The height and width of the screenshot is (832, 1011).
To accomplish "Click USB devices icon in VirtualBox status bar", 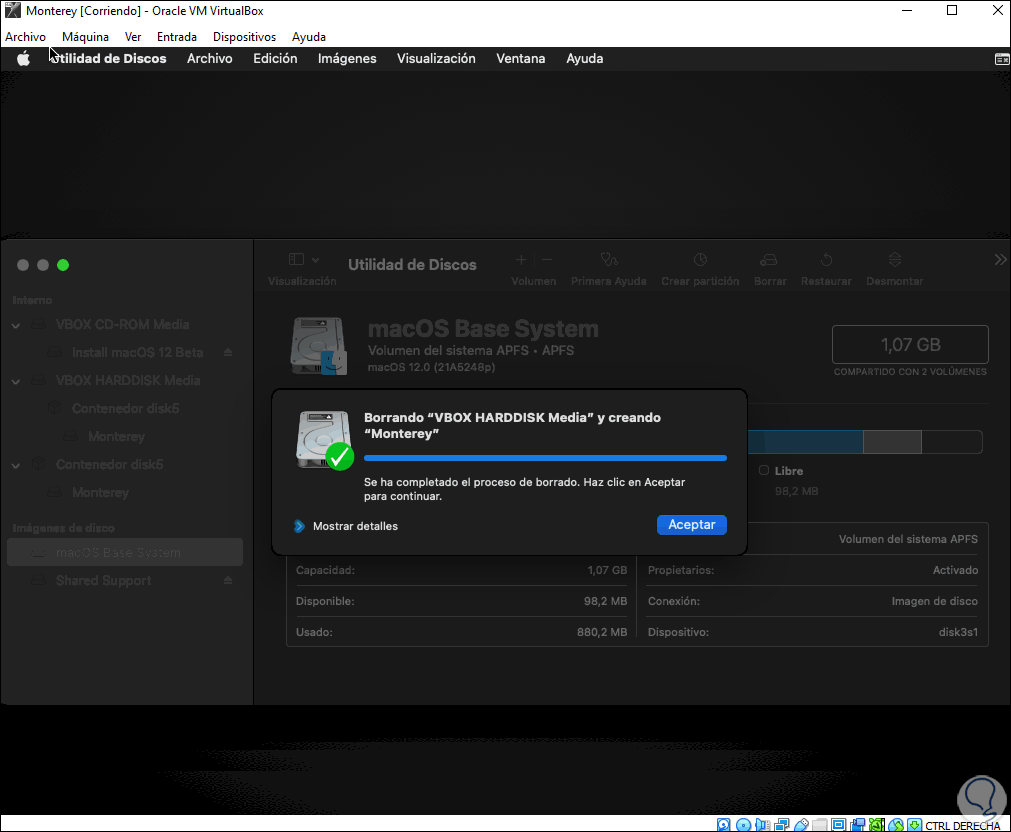I will pyautogui.click(x=801, y=824).
